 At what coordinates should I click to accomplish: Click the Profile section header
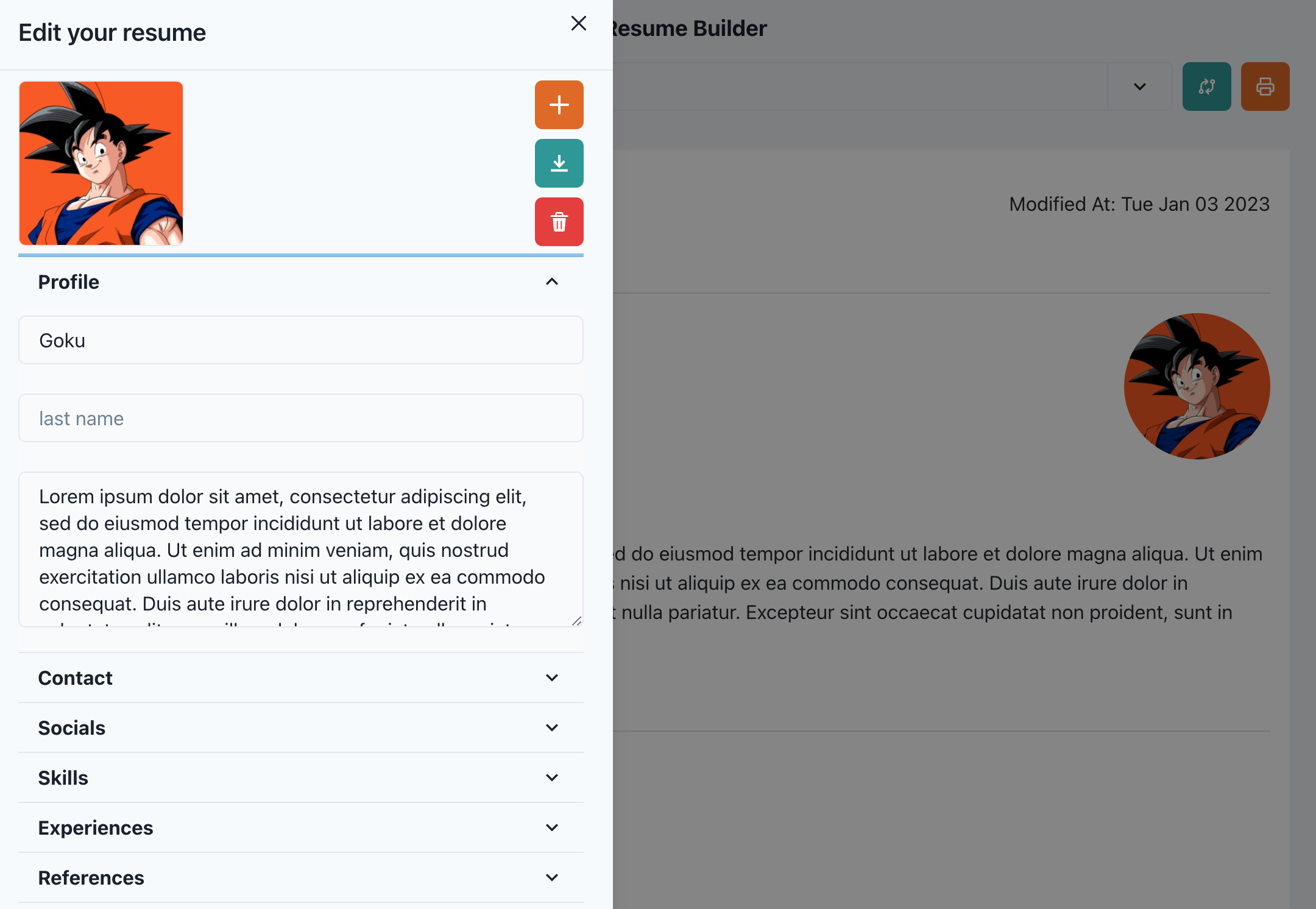tap(69, 281)
